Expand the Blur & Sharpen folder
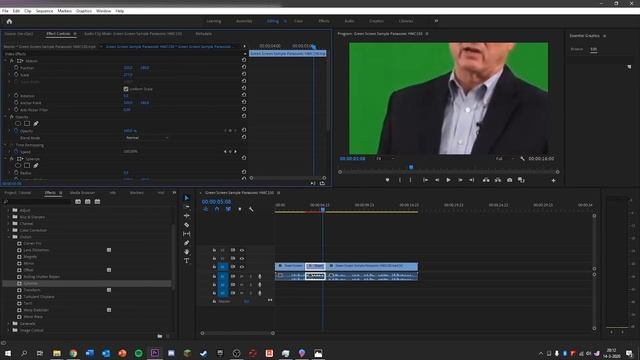This screenshot has width=640, height=360. coord(9,217)
